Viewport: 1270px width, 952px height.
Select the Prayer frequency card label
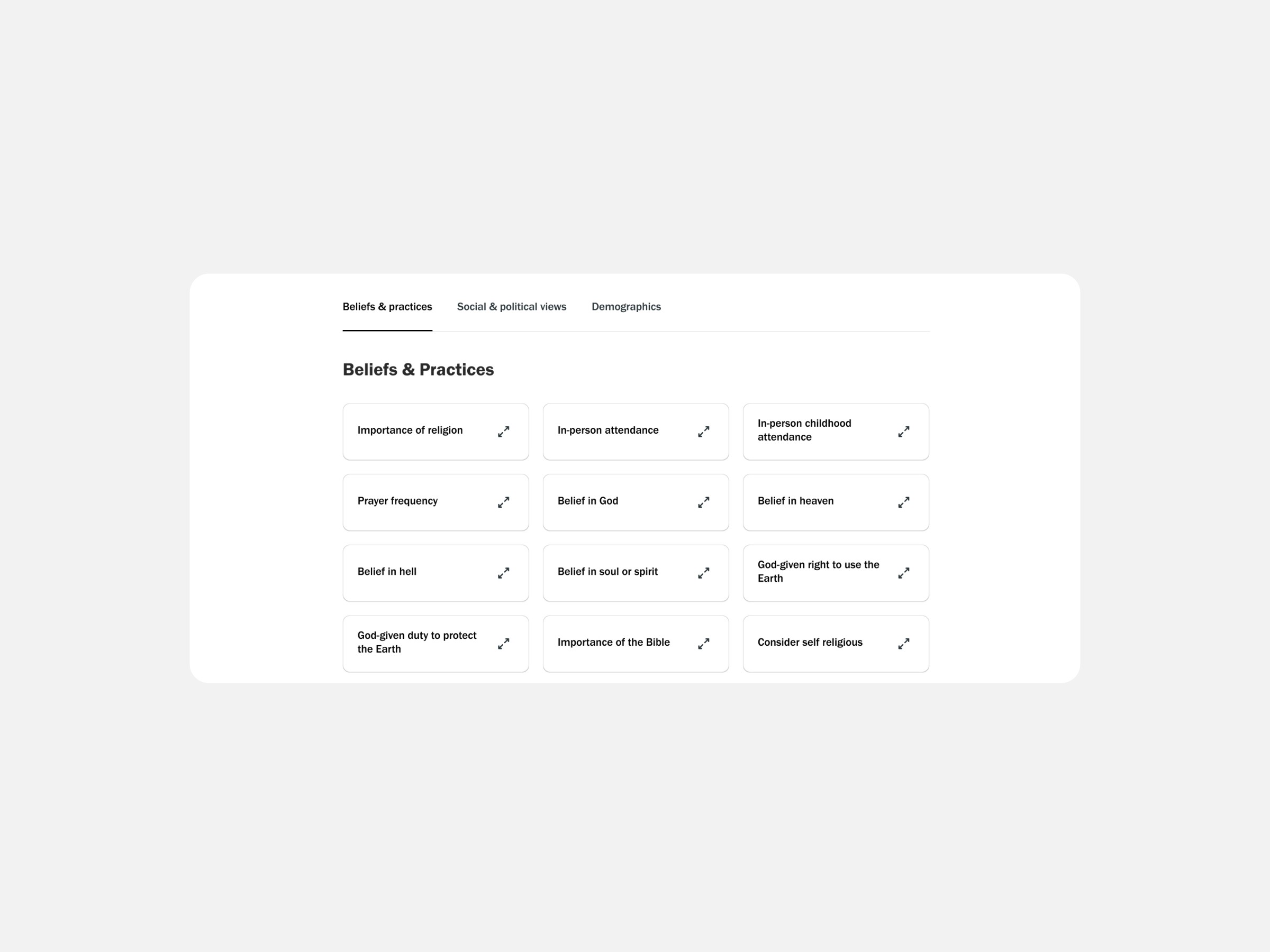point(397,501)
